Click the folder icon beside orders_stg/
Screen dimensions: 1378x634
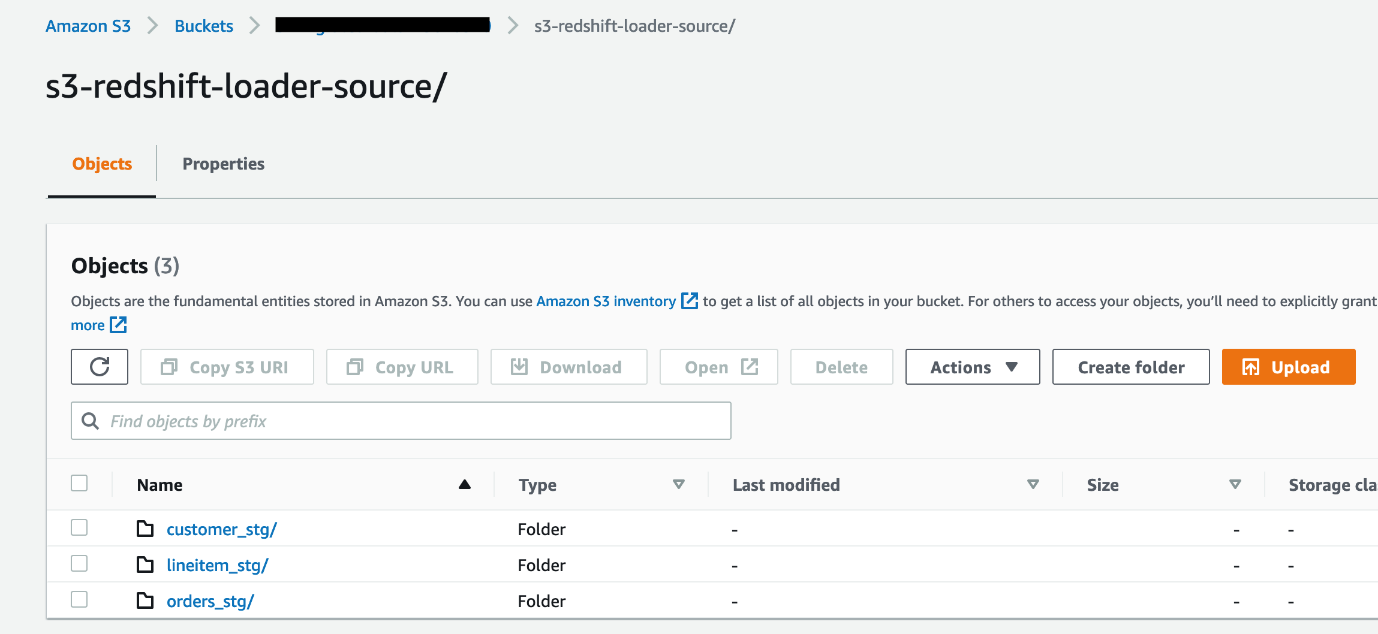tap(146, 601)
